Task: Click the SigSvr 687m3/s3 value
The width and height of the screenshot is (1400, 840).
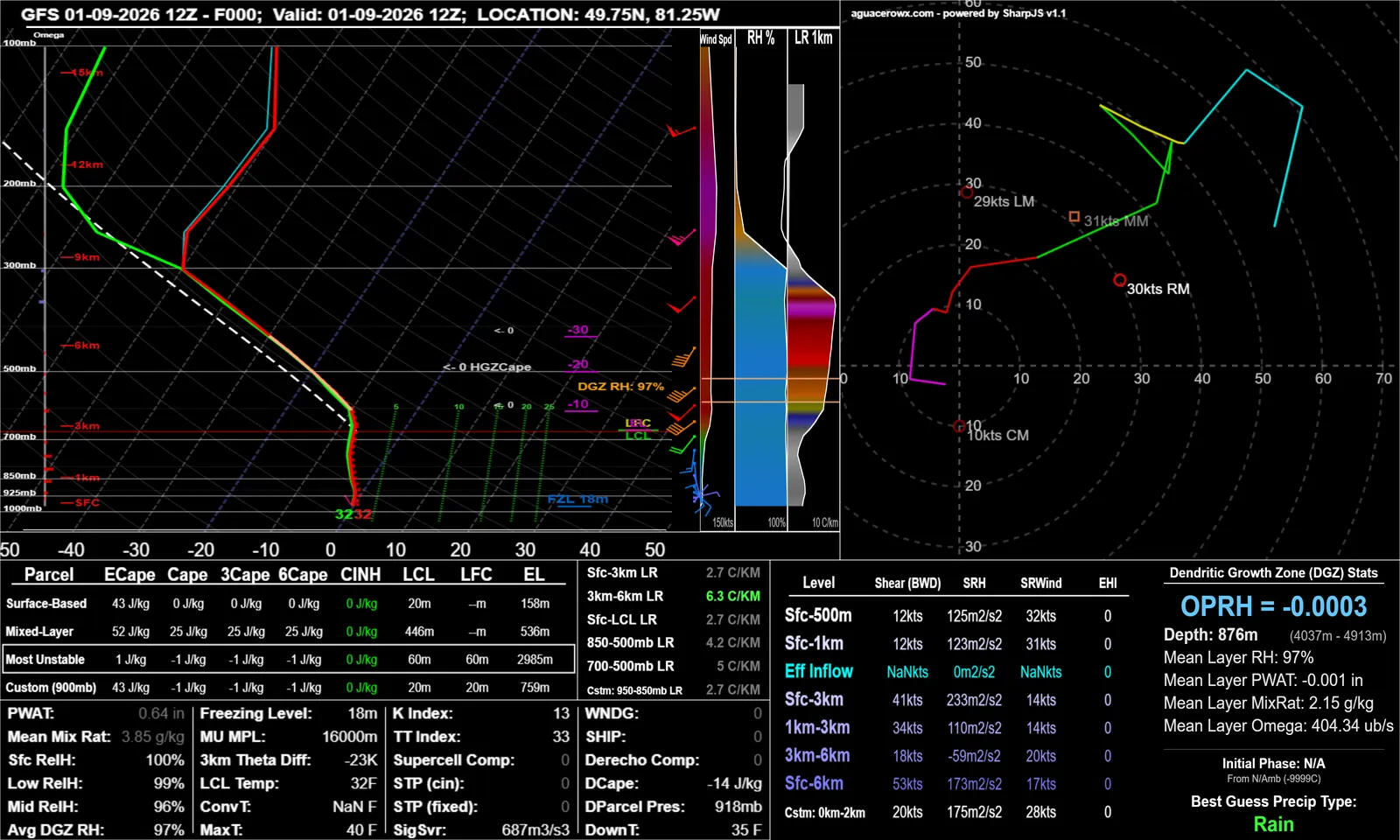Action: click(535, 829)
